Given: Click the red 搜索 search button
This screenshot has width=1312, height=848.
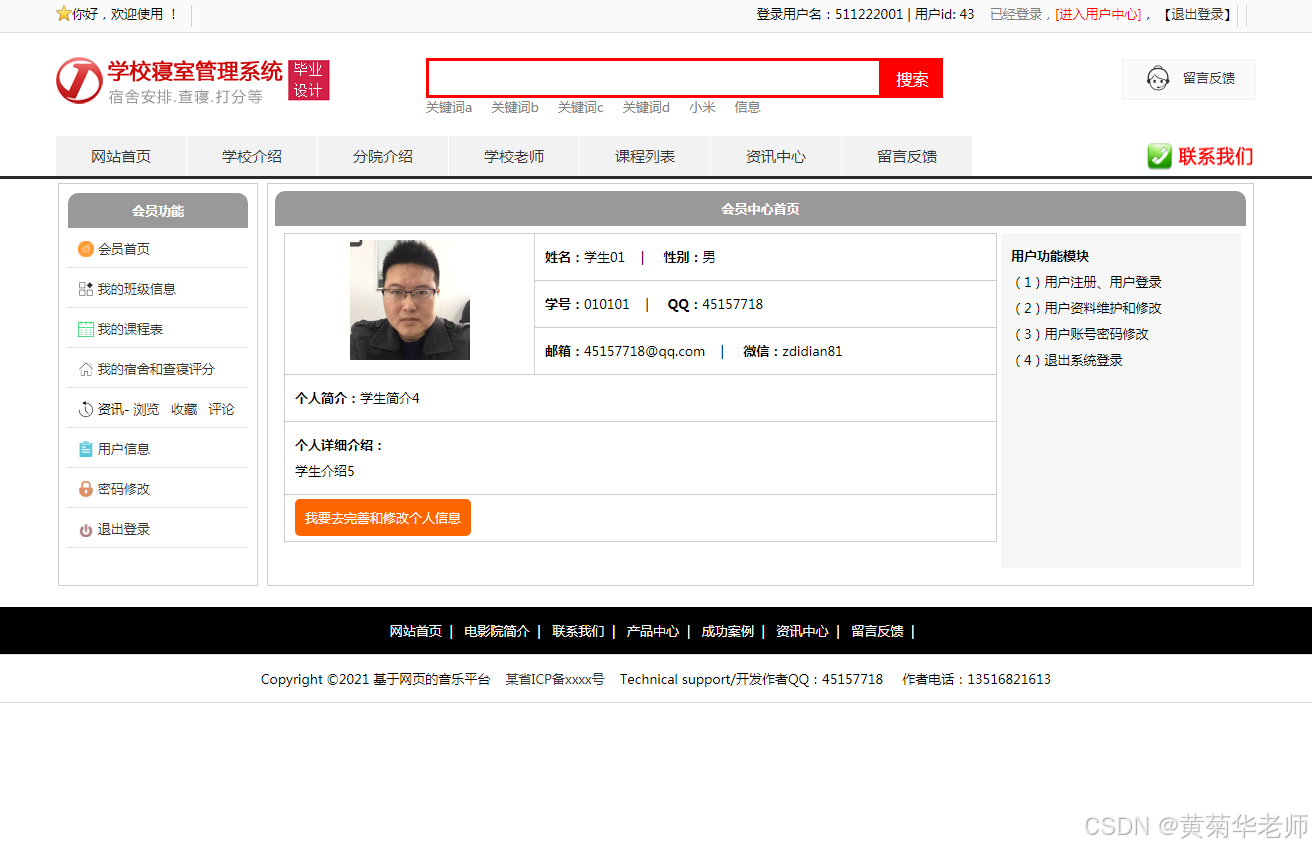Looking at the screenshot, I should pyautogui.click(x=910, y=78).
